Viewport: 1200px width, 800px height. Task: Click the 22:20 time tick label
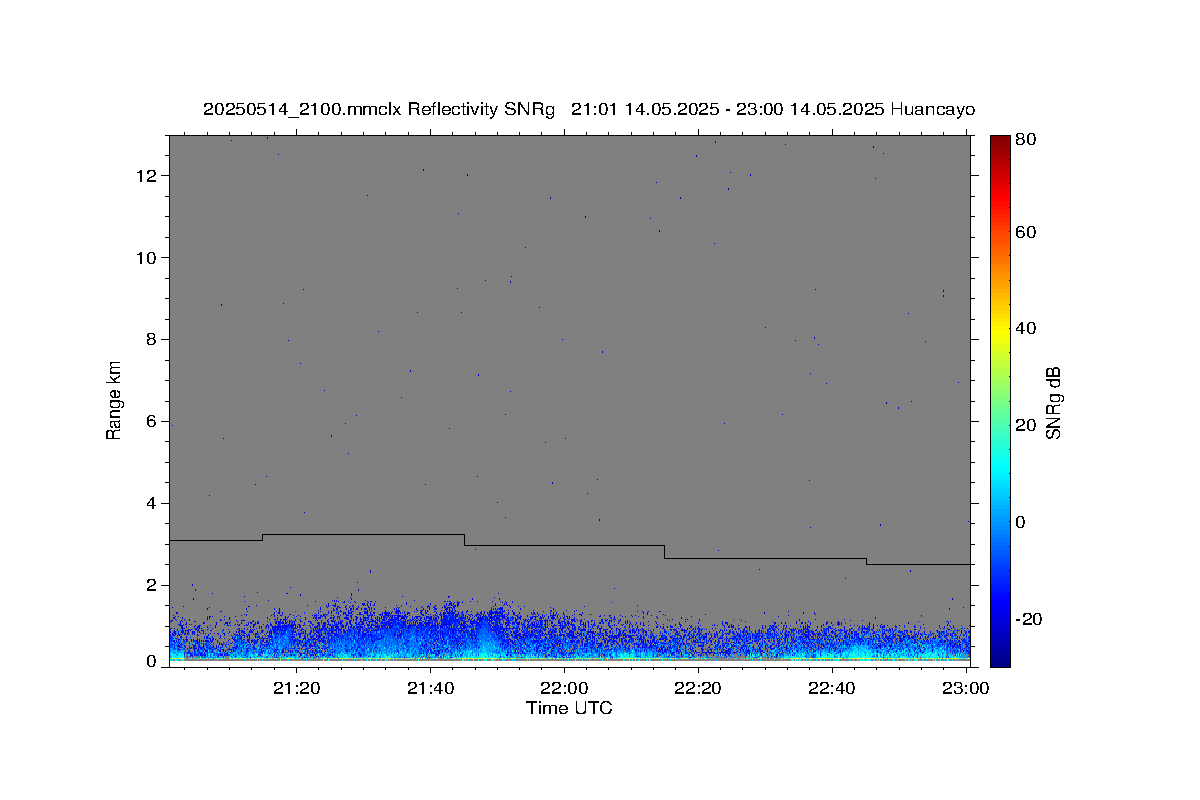pos(698,688)
